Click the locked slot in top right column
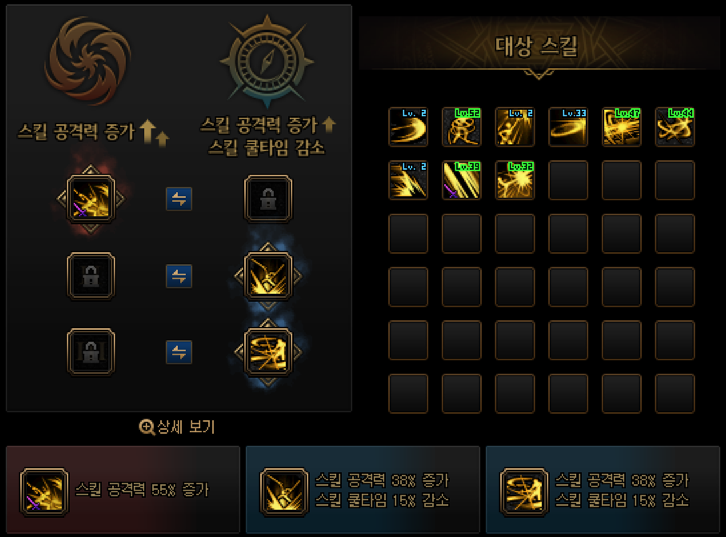Image resolution: width=726 pixels, height=537 pixels. point(268,199)
